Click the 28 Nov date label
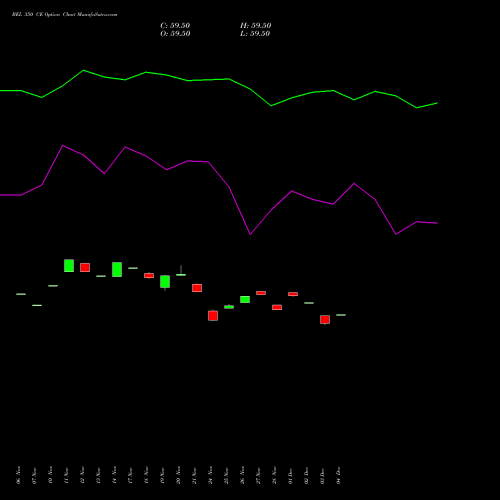Screen dimensions: 500x500 274,475
